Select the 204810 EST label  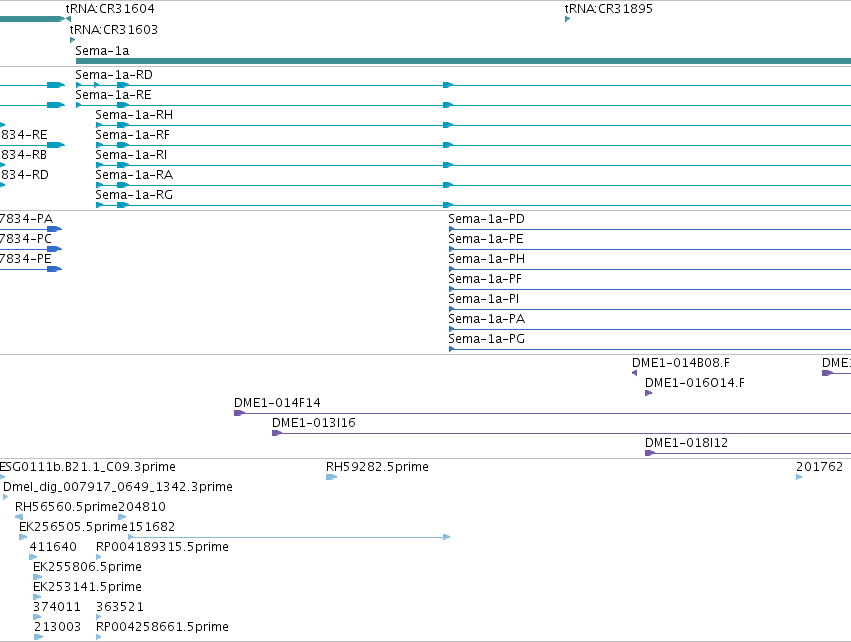click(x=142, y=507)
